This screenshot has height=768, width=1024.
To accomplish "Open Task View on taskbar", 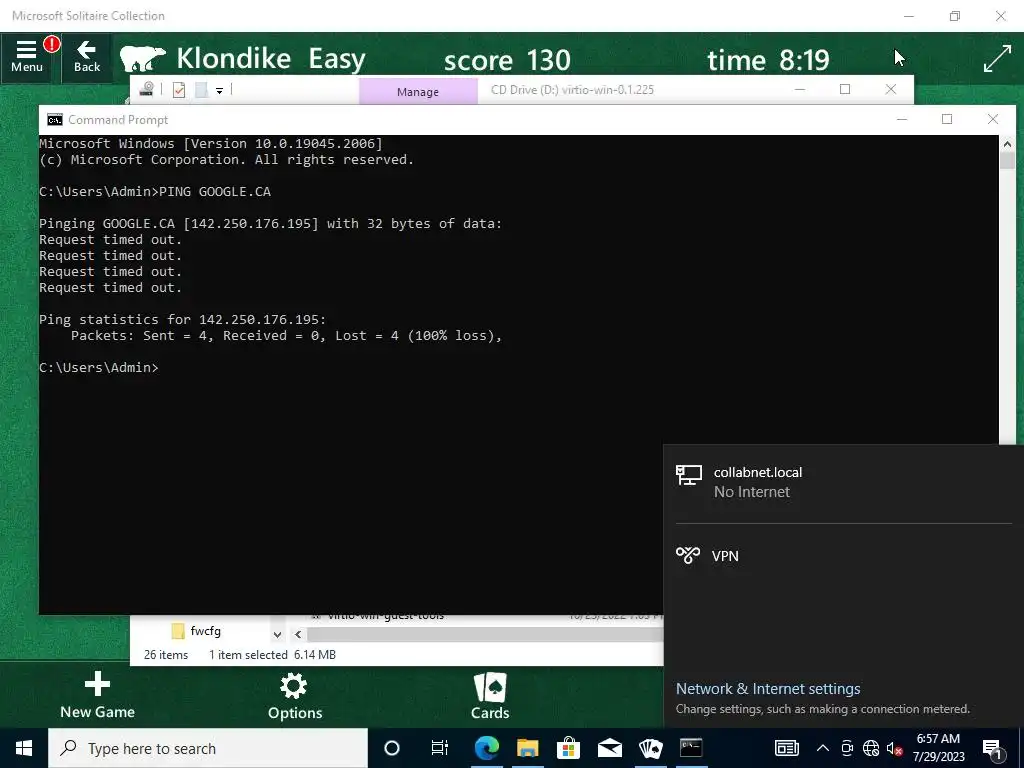I will click(440, 748).
